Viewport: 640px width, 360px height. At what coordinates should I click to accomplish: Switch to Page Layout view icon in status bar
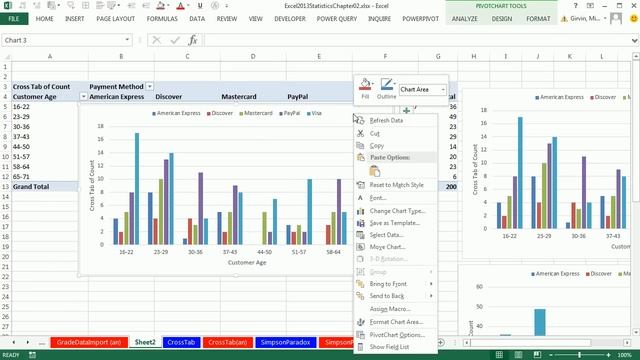coord(518,355)
